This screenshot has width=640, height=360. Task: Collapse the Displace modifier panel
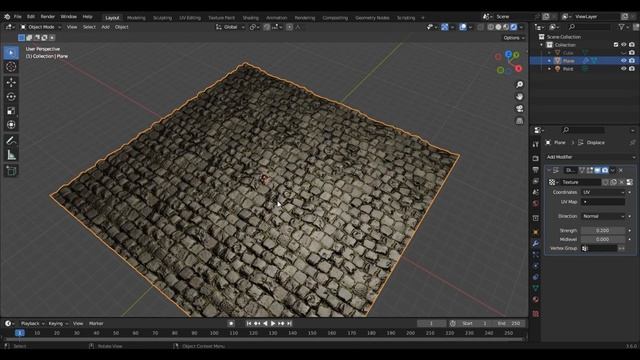coord(549,170)
